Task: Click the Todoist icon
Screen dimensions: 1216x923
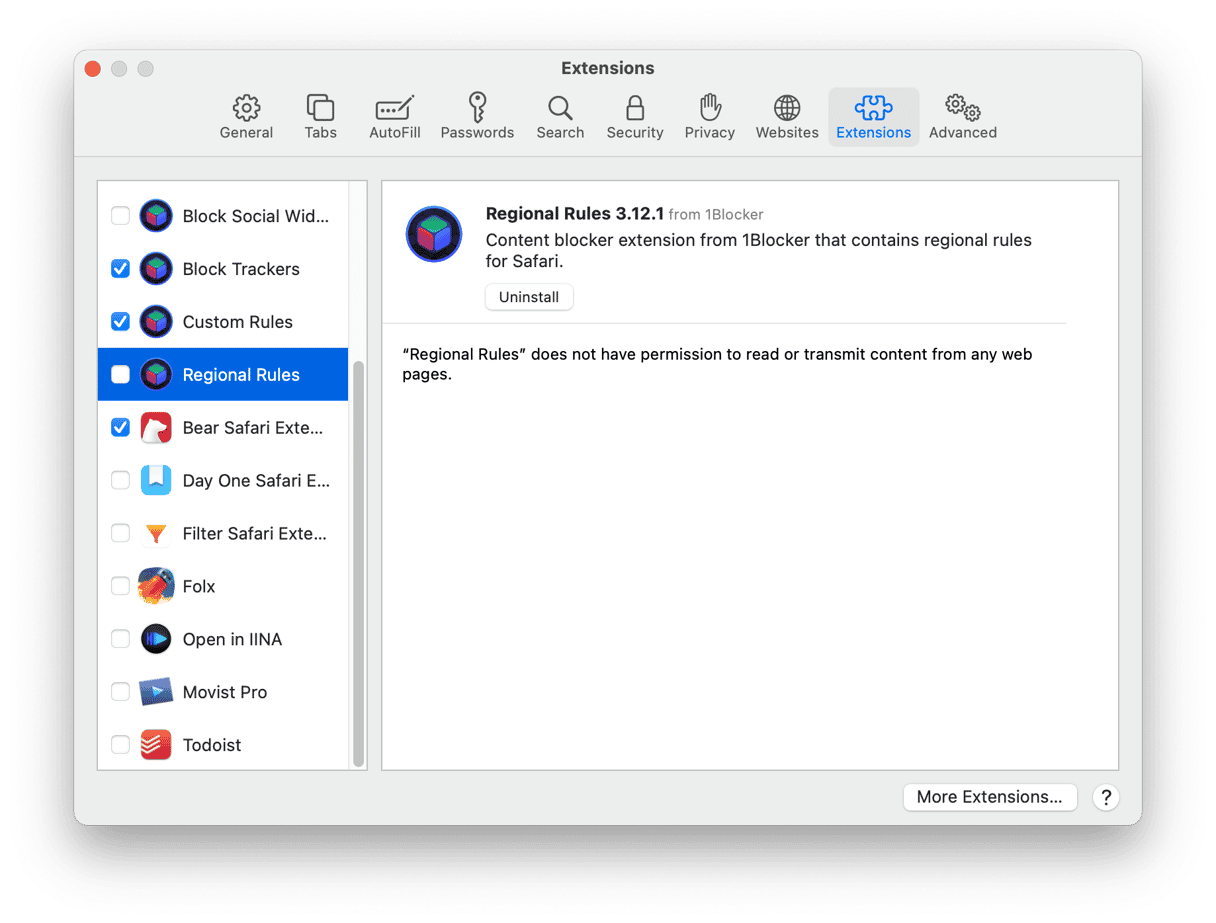Action: click(156, 745)
